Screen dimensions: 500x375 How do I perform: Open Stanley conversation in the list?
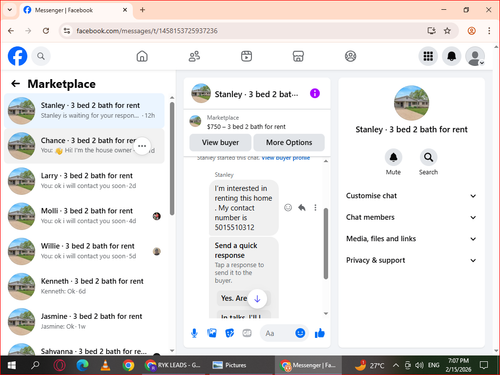[84, 111]
